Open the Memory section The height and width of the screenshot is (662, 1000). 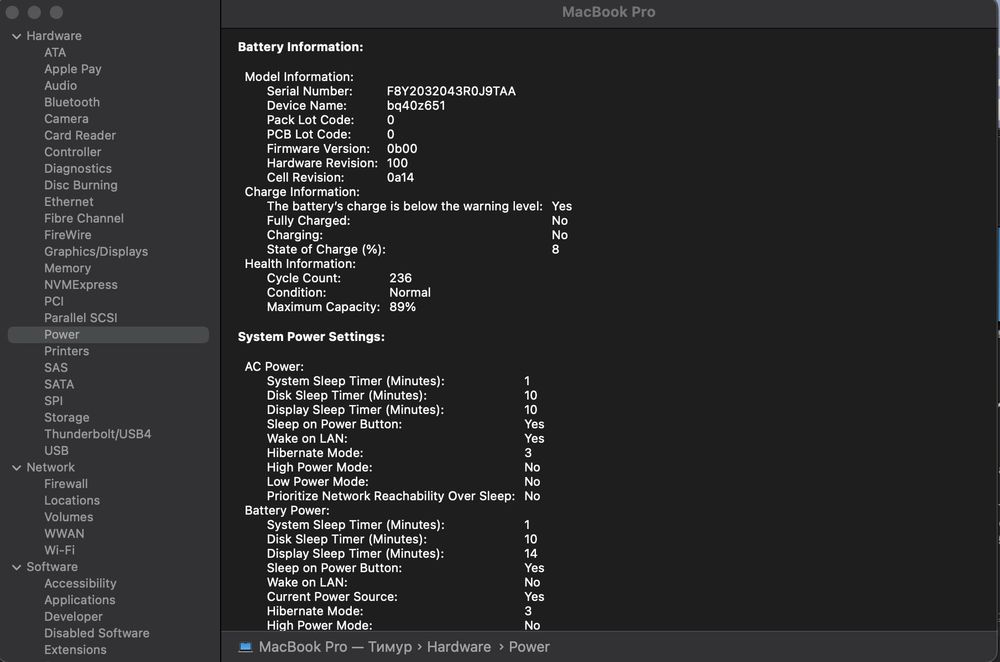(68, 268)
